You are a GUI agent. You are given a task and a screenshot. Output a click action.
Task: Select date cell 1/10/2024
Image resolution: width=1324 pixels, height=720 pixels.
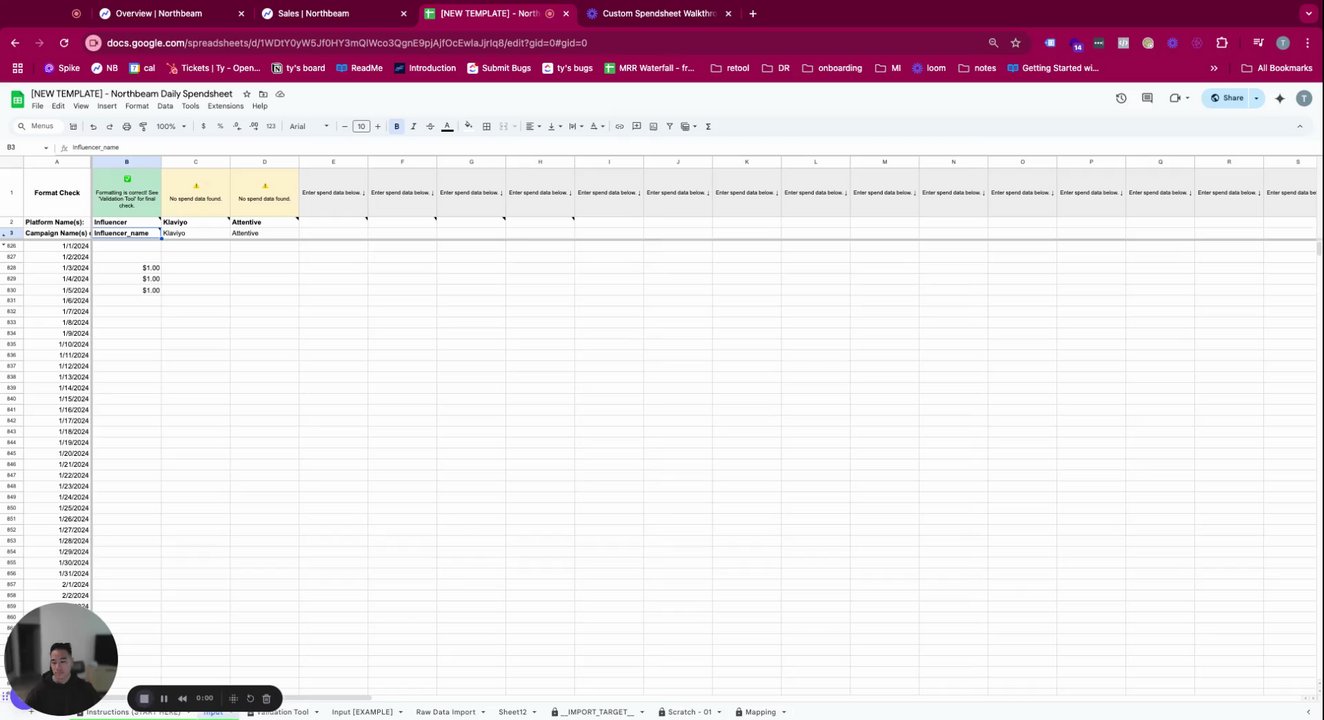(58, 344)
